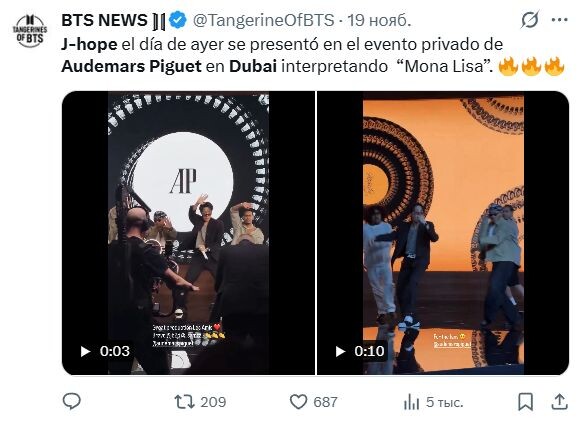
Task: Open the three-dot more options menu
Action: click(x=560, y=20)
